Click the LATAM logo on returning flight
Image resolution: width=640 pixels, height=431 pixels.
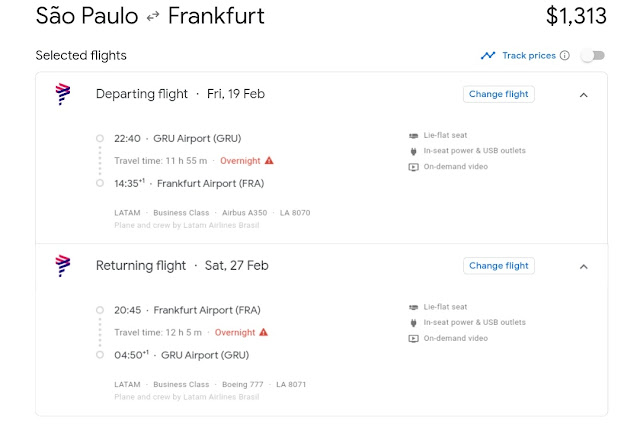pyautogui.click(x=63, y=265)
